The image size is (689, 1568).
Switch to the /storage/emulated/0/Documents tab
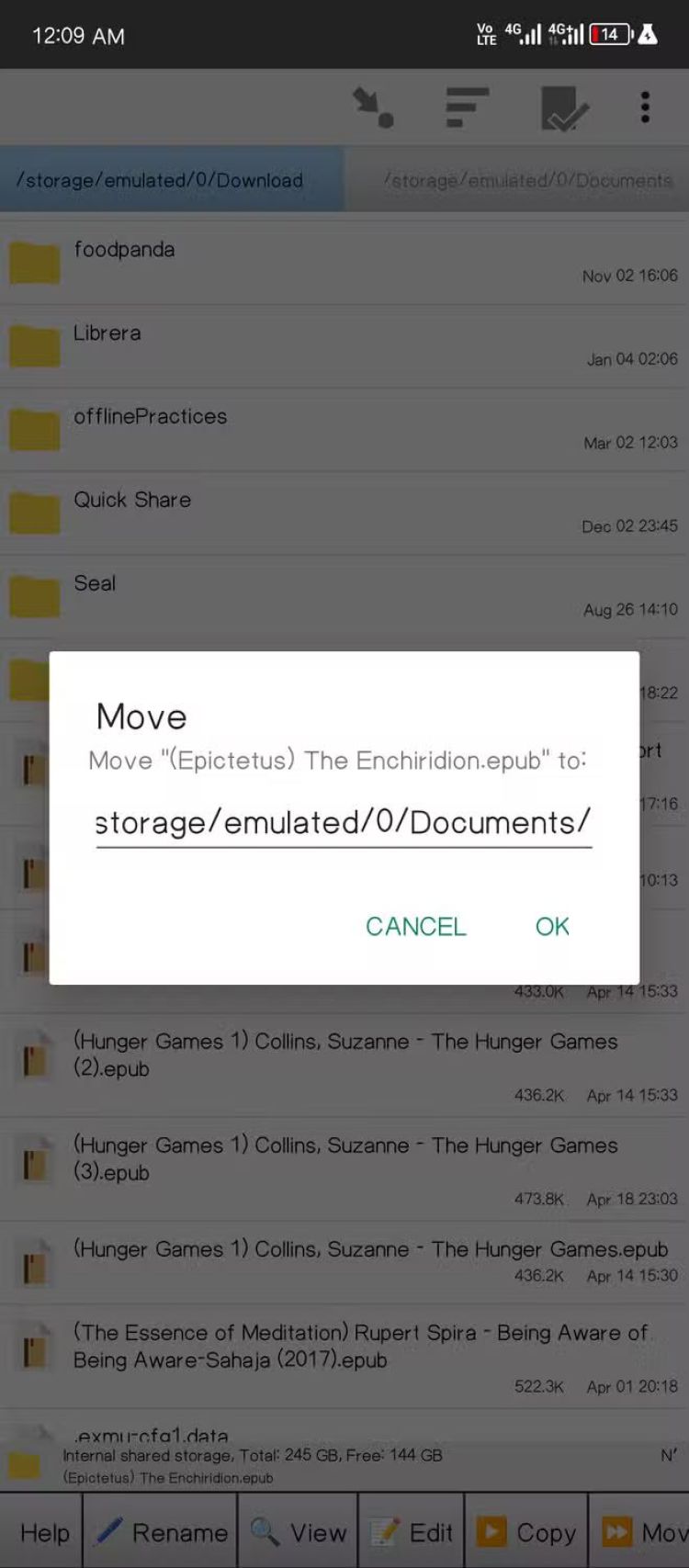coord(517,180)
